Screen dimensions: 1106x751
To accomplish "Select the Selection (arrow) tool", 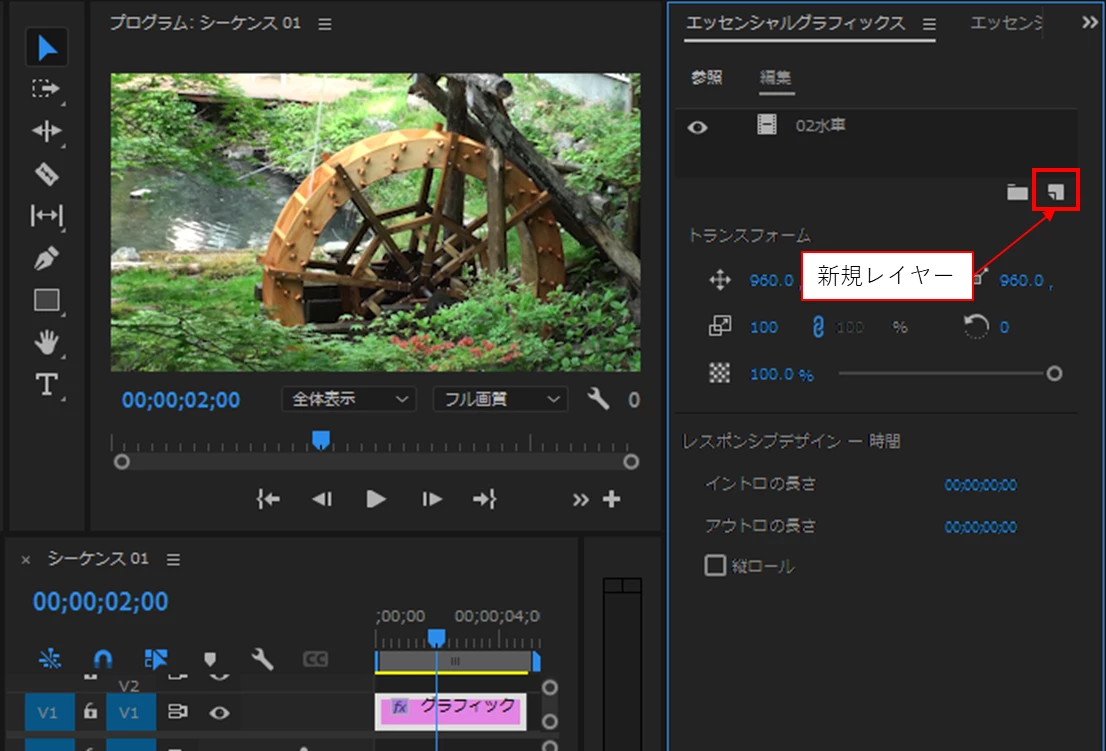I will [x=47, y=47].
